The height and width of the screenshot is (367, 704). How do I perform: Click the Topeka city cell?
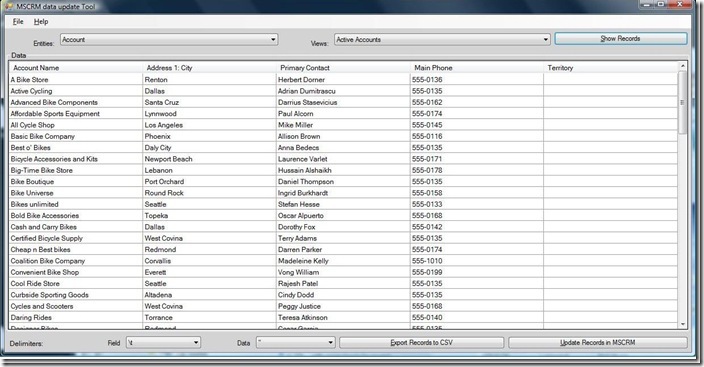(x=209, y=216)
